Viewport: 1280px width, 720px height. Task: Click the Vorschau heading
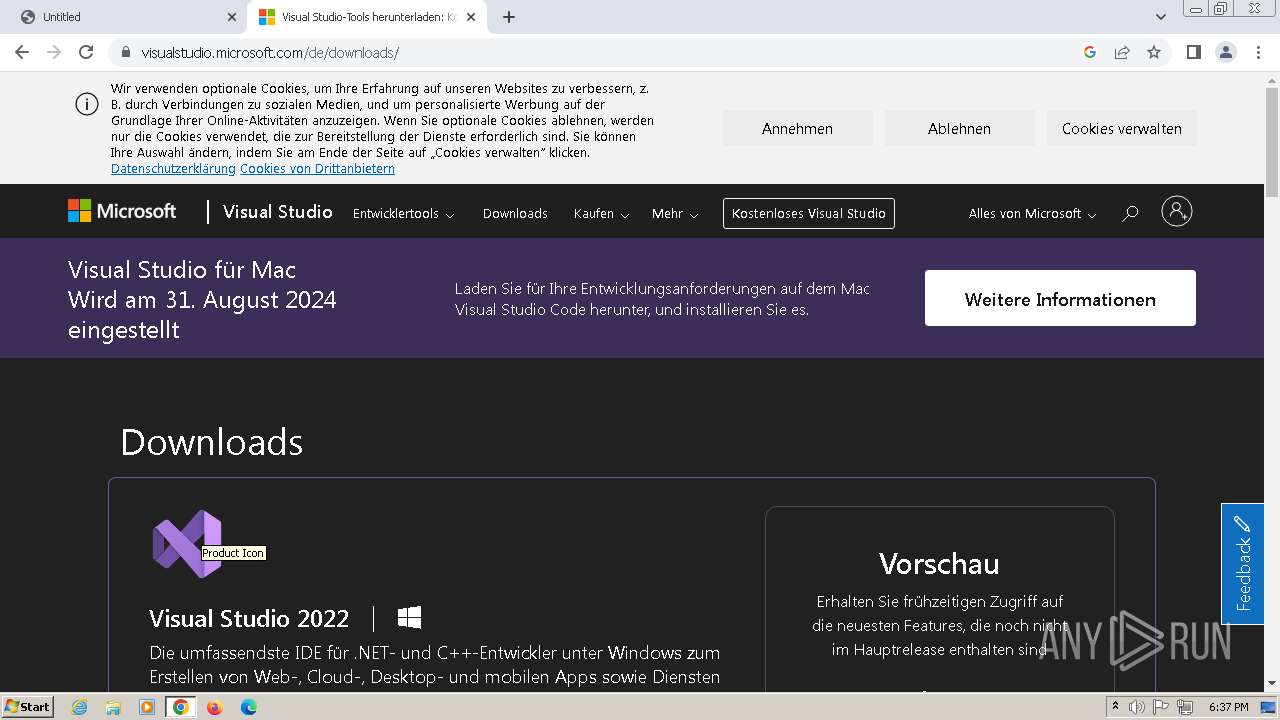(939, 564)
